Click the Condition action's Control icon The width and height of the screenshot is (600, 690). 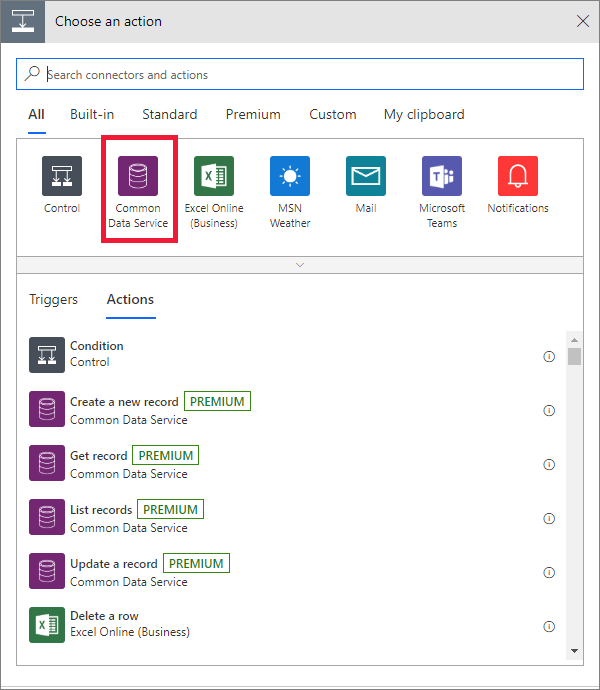tap(47, 355)
